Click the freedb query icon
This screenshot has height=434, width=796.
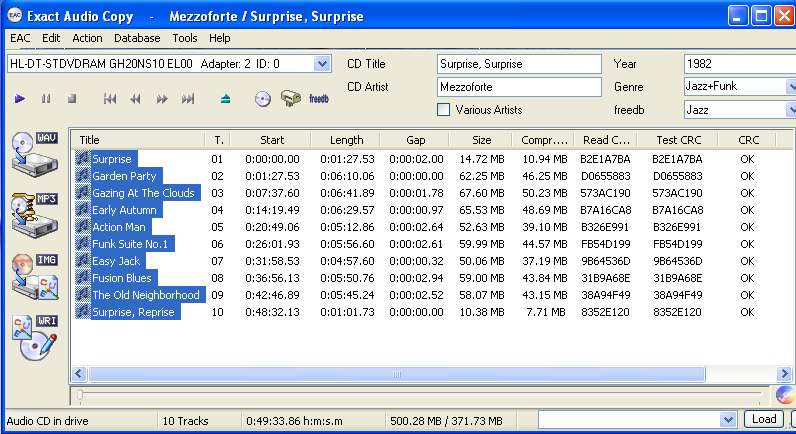[319, 99]
